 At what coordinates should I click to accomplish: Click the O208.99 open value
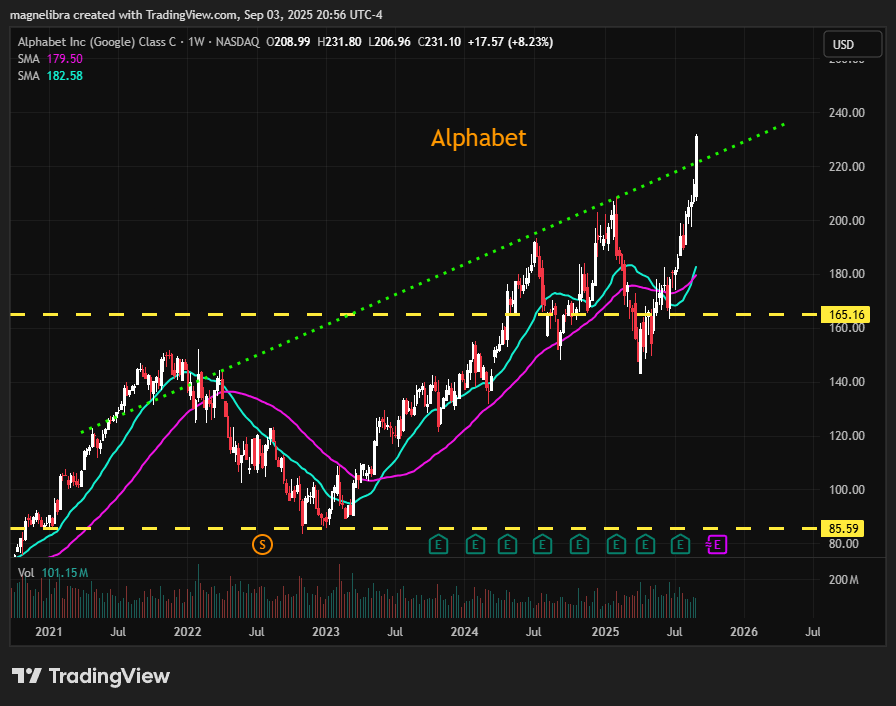tap(289, 42)
